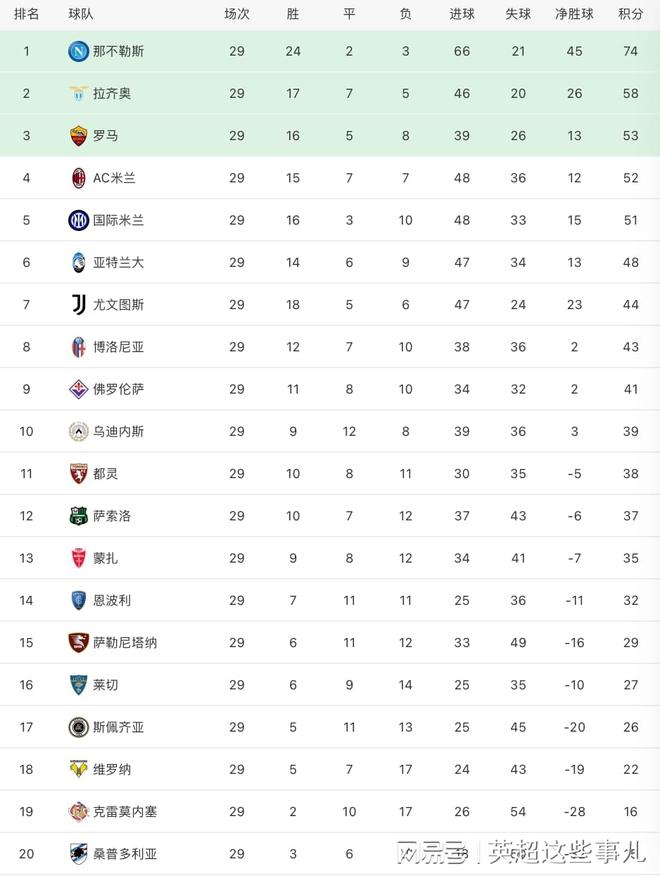This screenshot has width=660, height=876.
Task: Click the AC Milan crest icon
Action: point(78,178)
